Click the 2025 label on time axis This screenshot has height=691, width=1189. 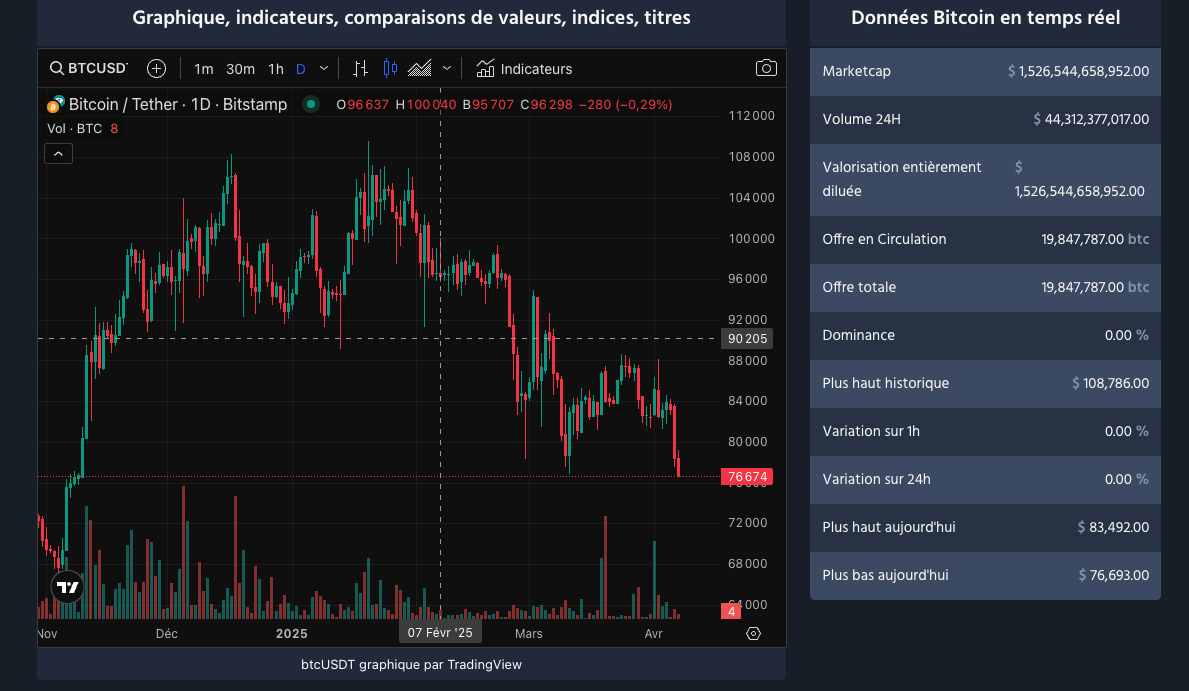(292, 633)
